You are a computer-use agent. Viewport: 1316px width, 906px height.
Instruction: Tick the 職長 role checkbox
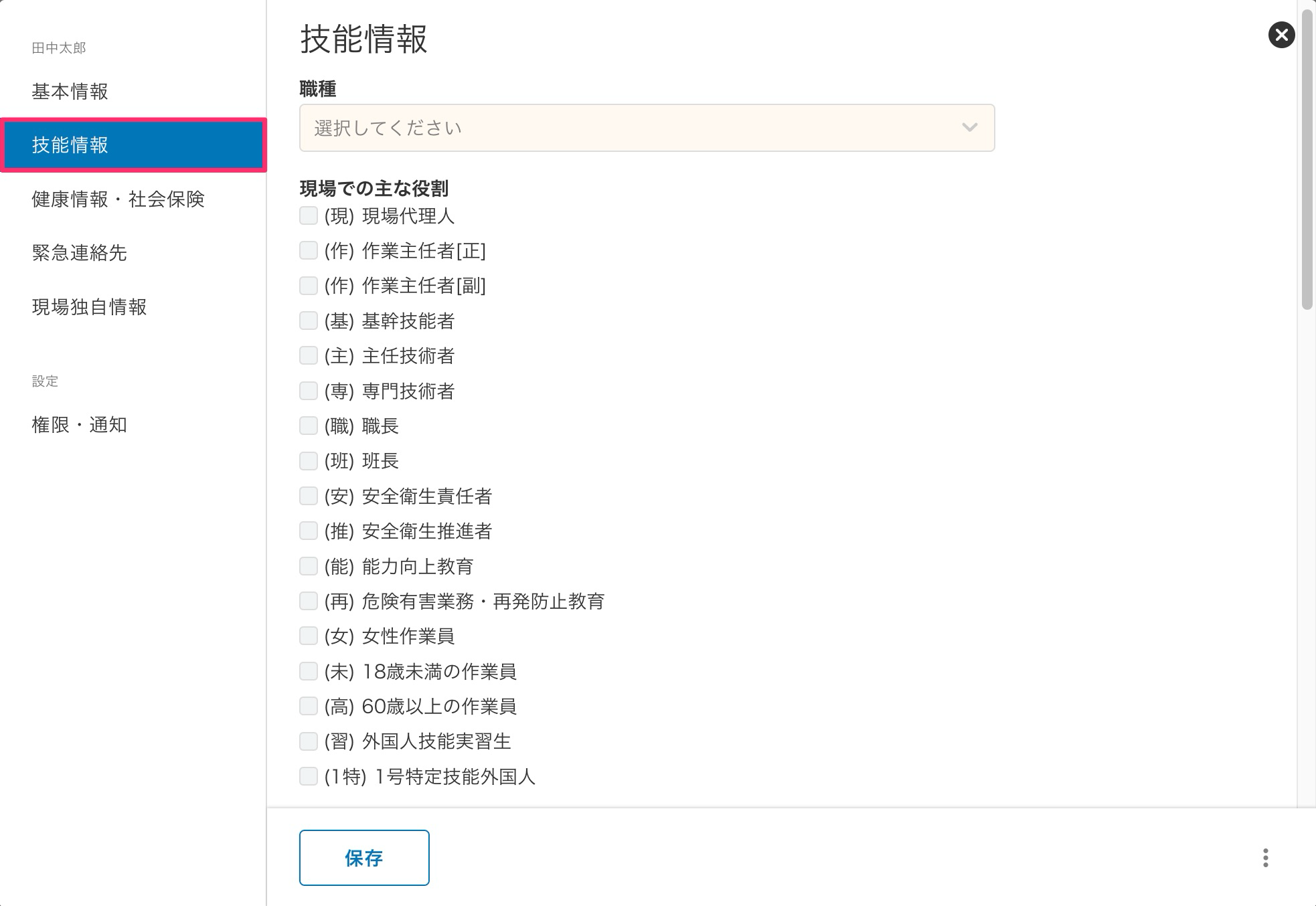pyautogui.click(x=309, y=426)
